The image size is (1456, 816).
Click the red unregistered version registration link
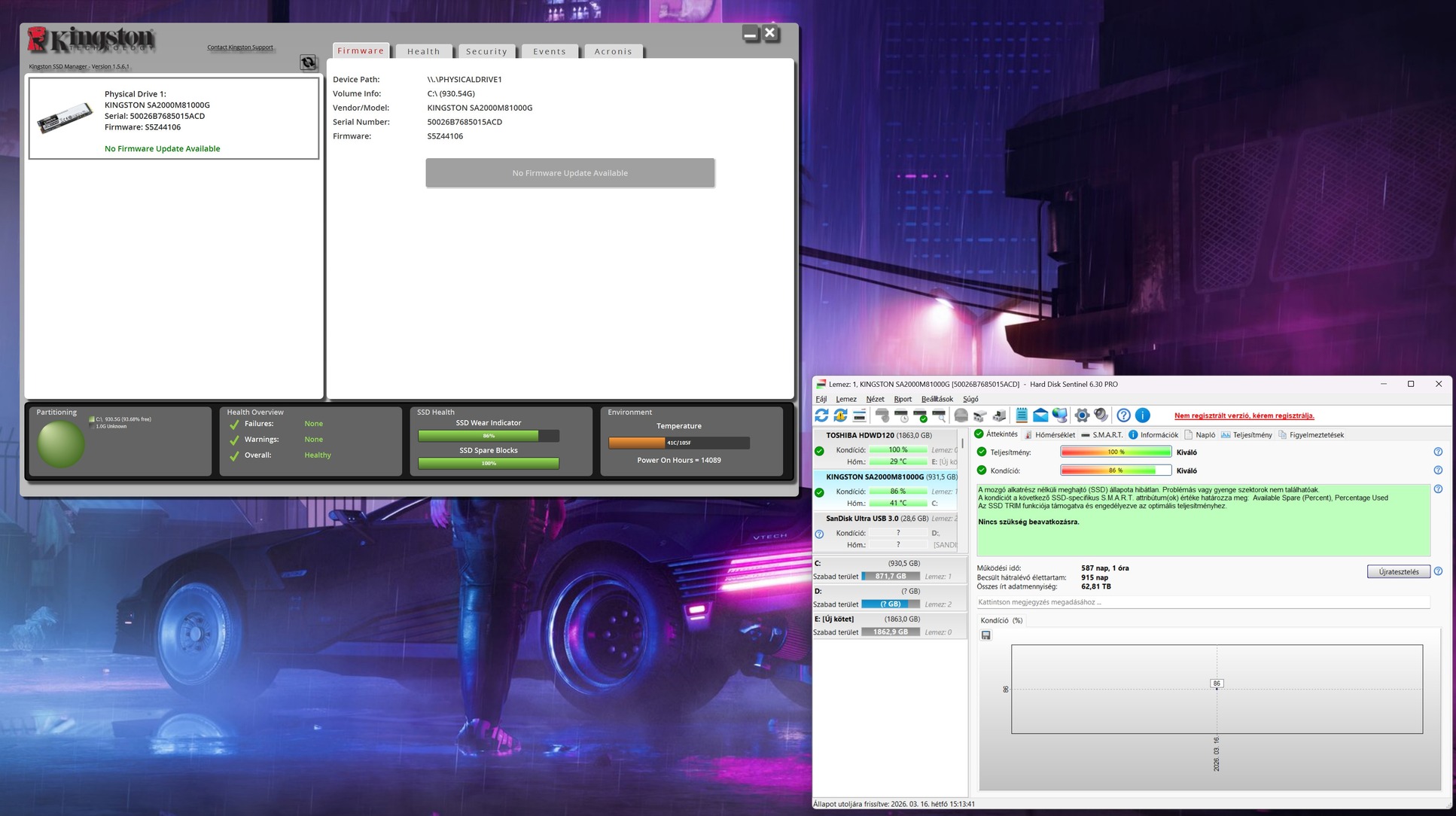pyautogui.click(x=1244, y=416)
